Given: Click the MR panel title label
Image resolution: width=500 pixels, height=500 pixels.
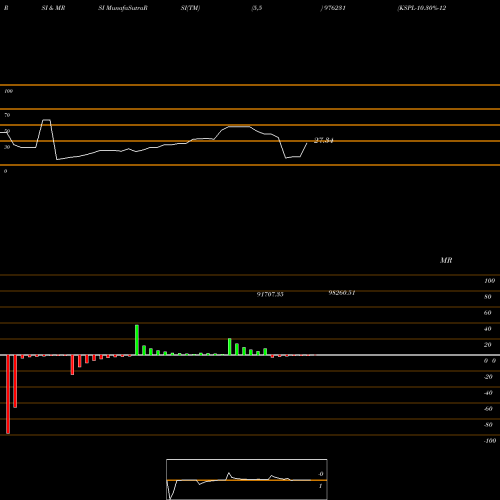Looking at the screenshot, I should click(x=446, y=260).
